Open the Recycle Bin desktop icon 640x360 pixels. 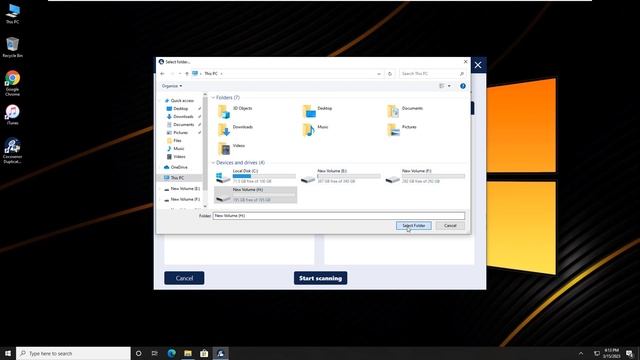tap(12, 47)
